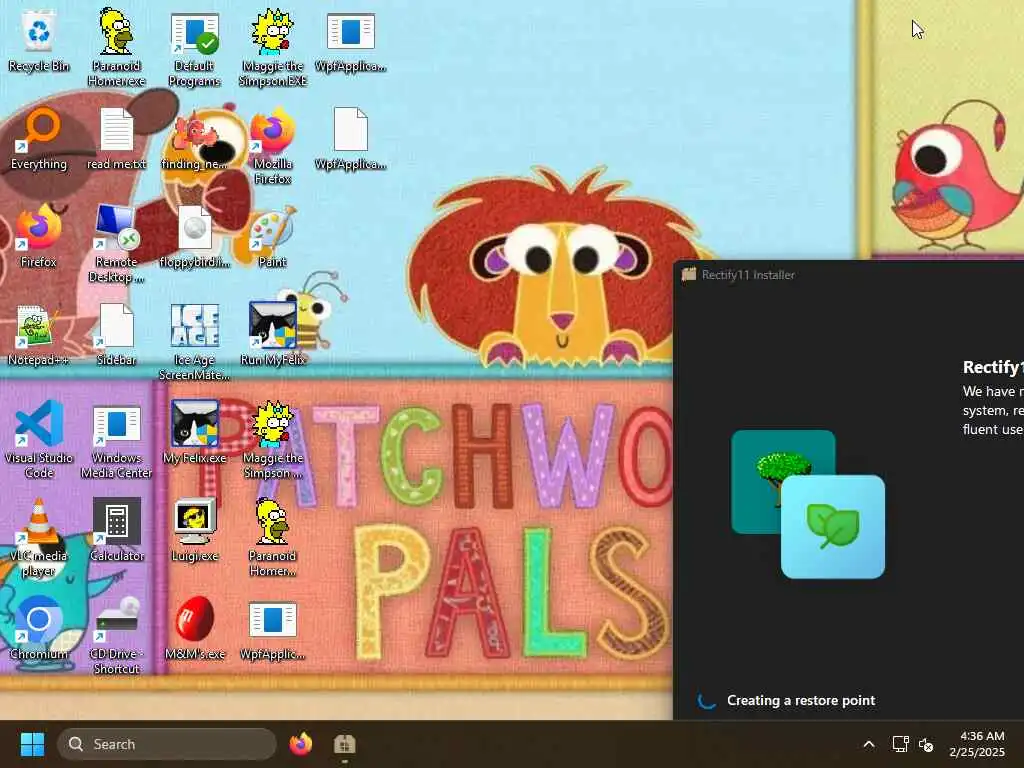Open the Recycle Bin desktop icon

[39, 40]
